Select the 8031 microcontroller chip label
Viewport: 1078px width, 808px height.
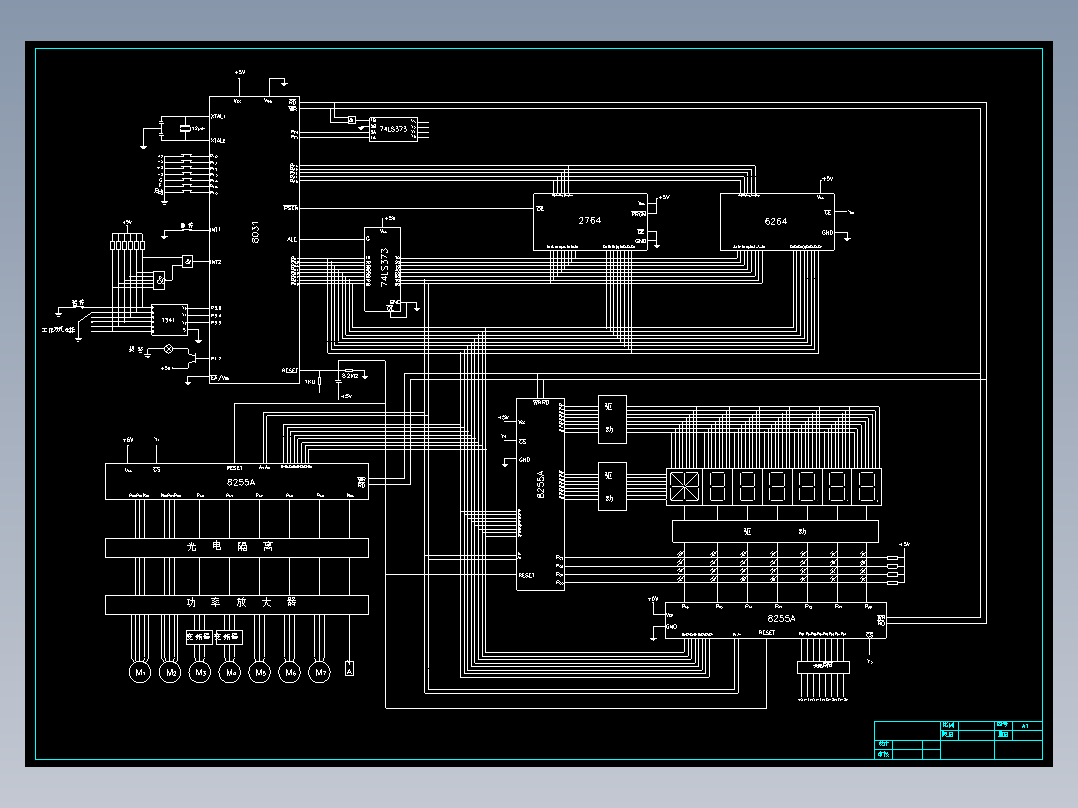[255, 232]
